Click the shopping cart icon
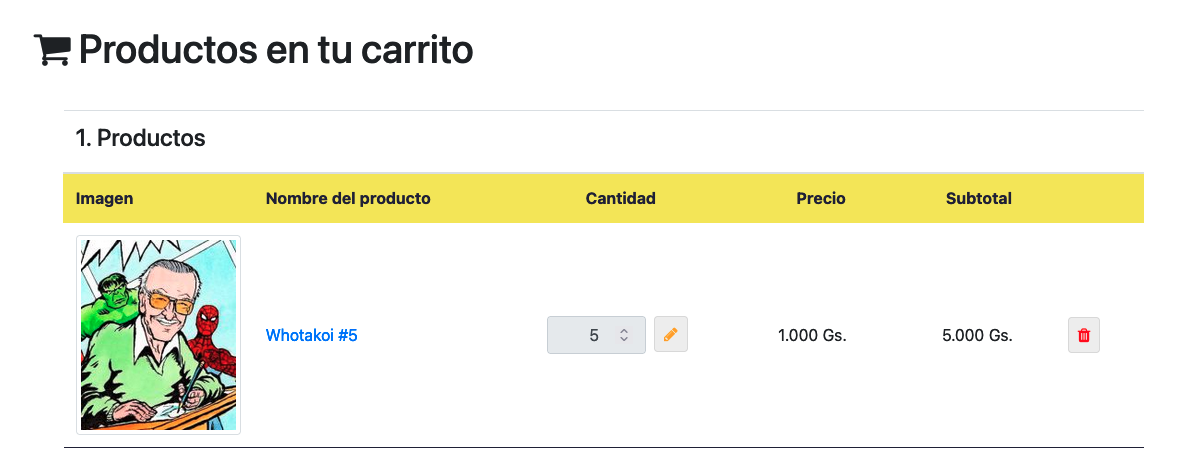Image resolution: width=1201 pixels, height=471 pixels. [51, 49]
